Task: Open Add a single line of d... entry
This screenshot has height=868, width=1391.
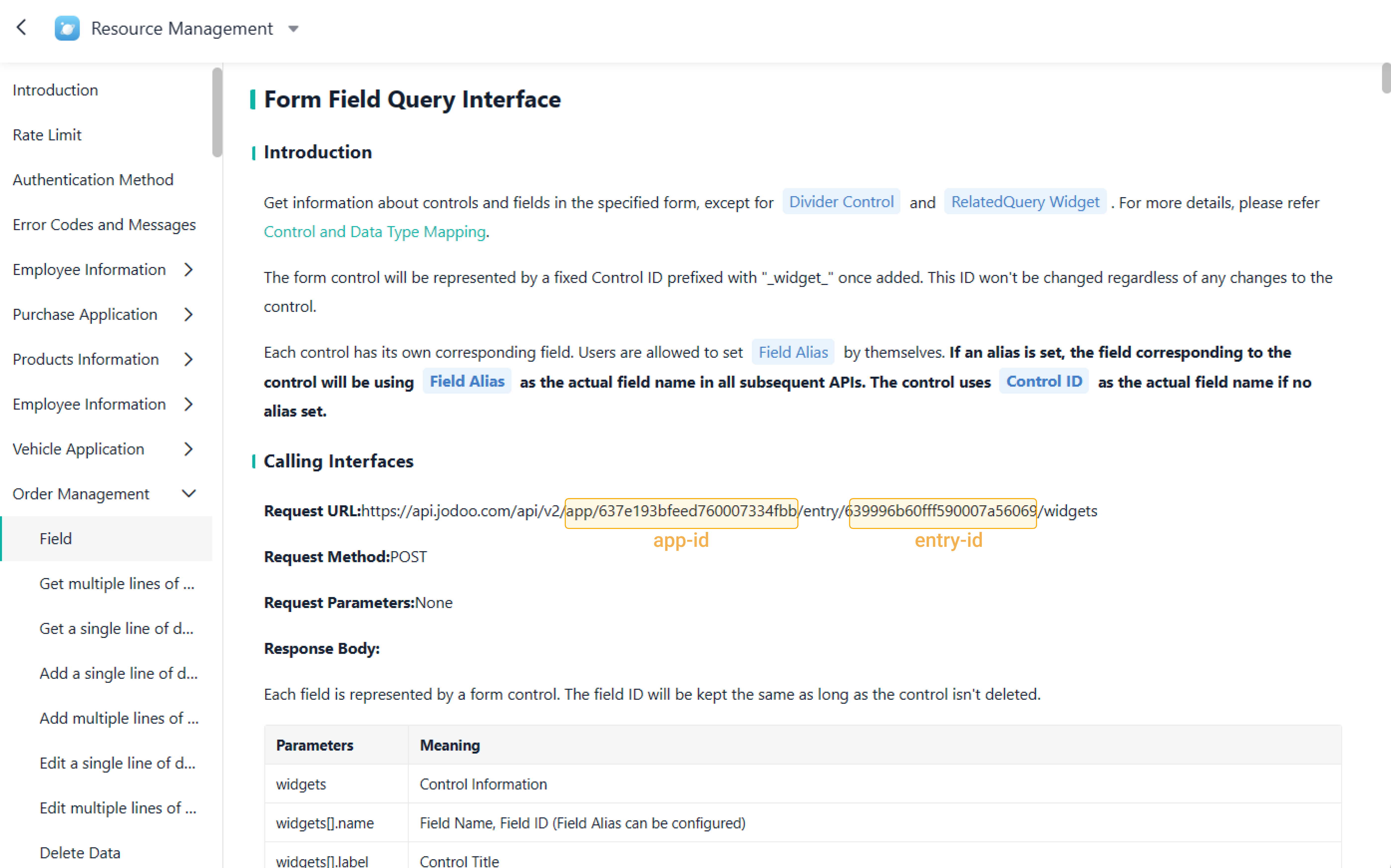Action: pos(119,673)
